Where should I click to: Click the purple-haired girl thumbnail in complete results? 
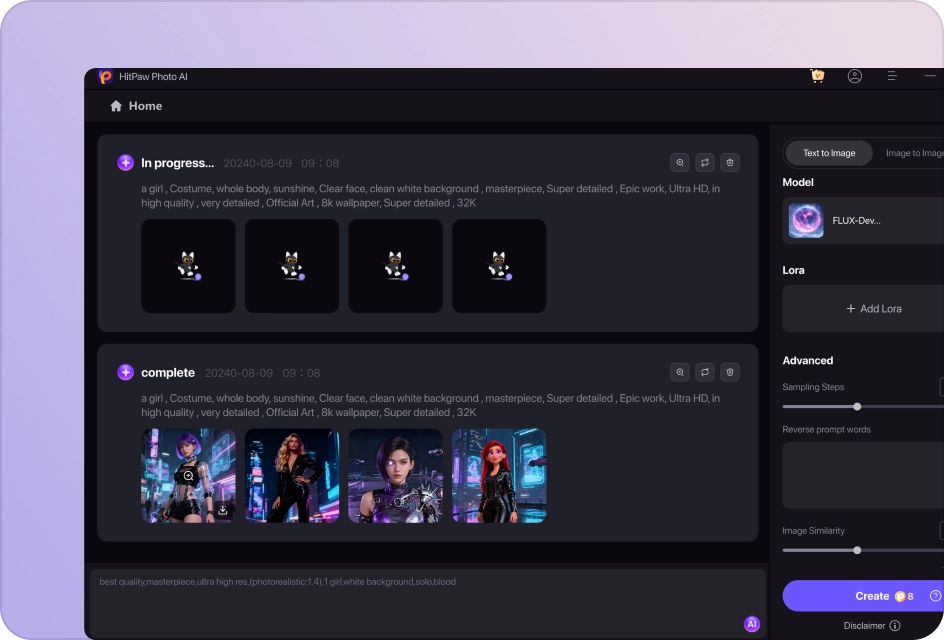[x=188, y=475]
